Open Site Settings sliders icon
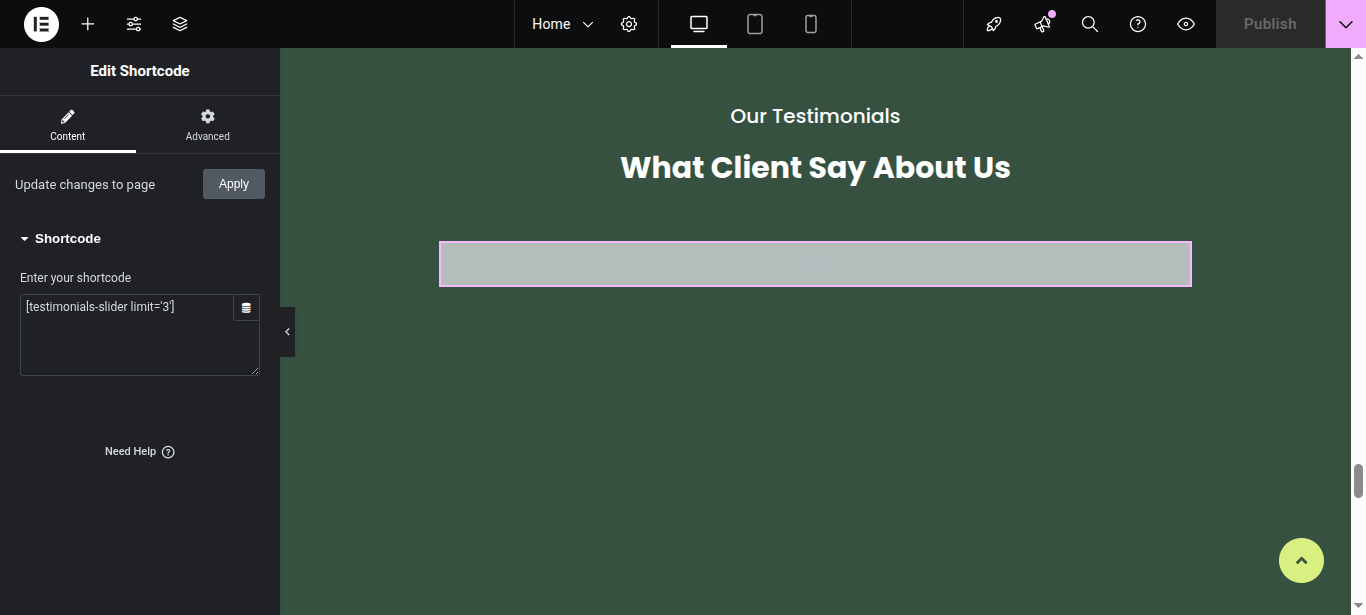The width and height of the screenshot is (1366, 615). (134, 24)
